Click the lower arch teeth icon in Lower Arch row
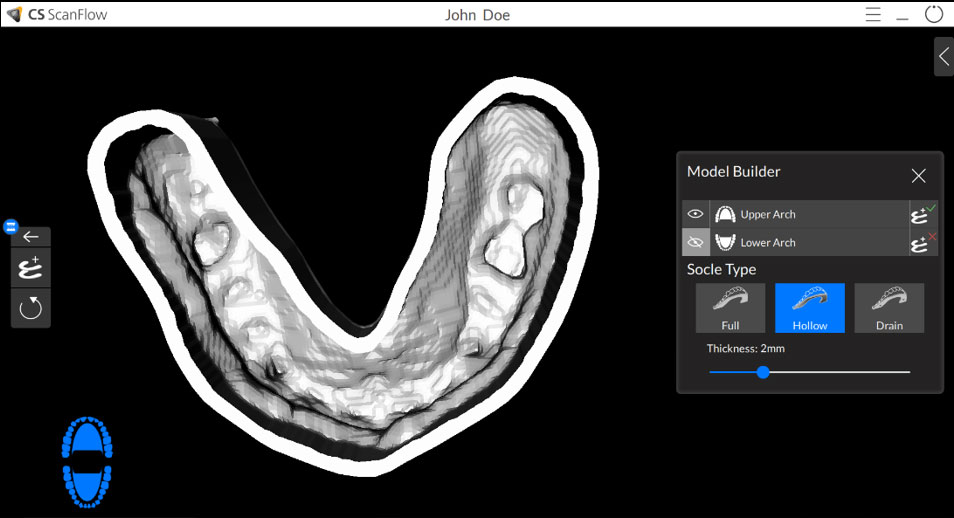954x518 pixels. [x=725, y=242]
